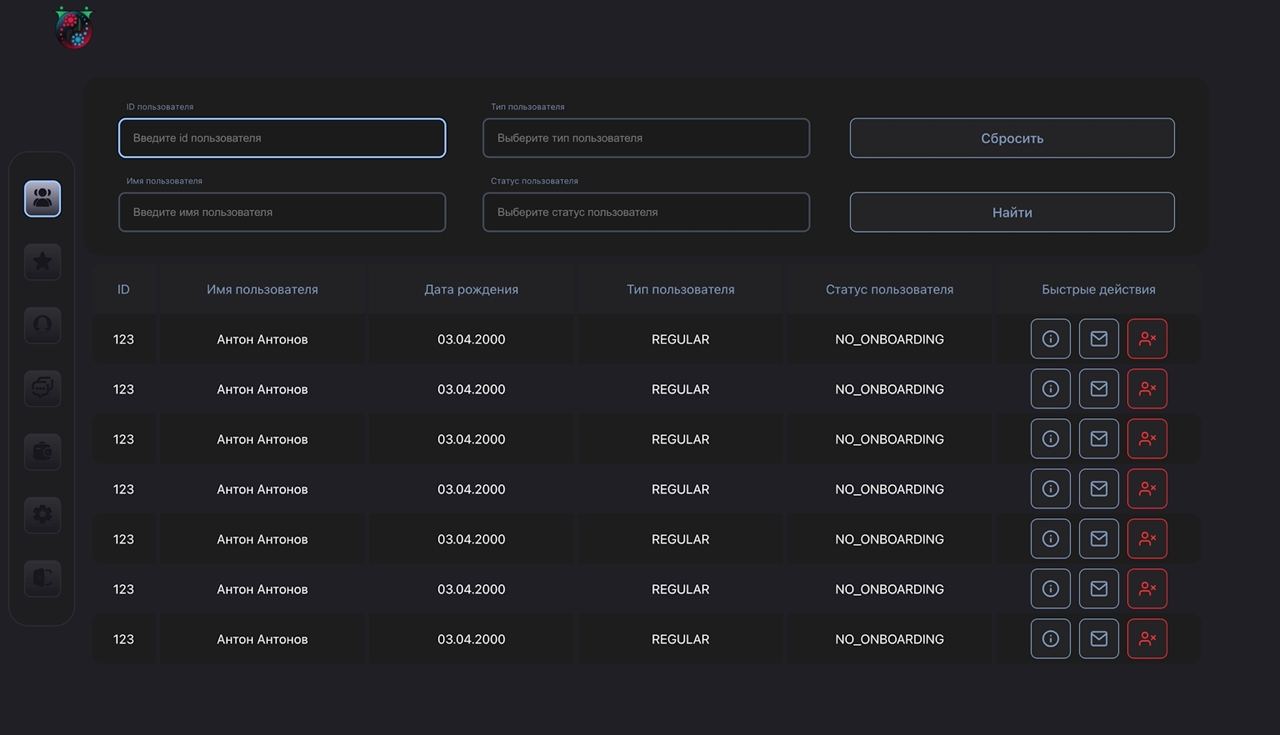Click the wallet icon in sidebar
1280x735 pixels.
[42, 451]
